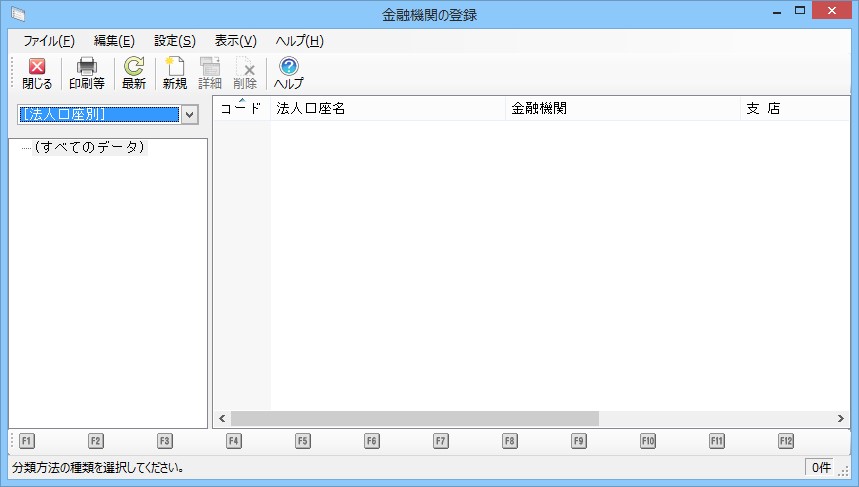Viewport: 859px width, 487px height.
Task: Select the (すべてのデータ) tree item
Action: click(x=89, y=148)
